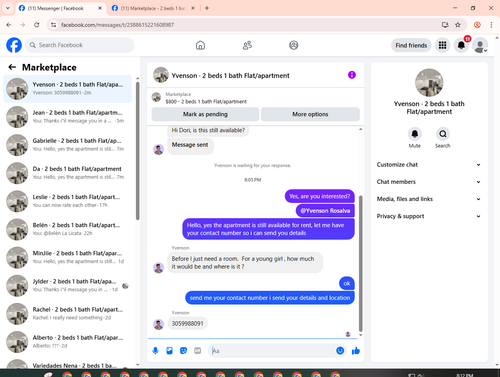Open the tab search dropdown arrow

(8, 8)
